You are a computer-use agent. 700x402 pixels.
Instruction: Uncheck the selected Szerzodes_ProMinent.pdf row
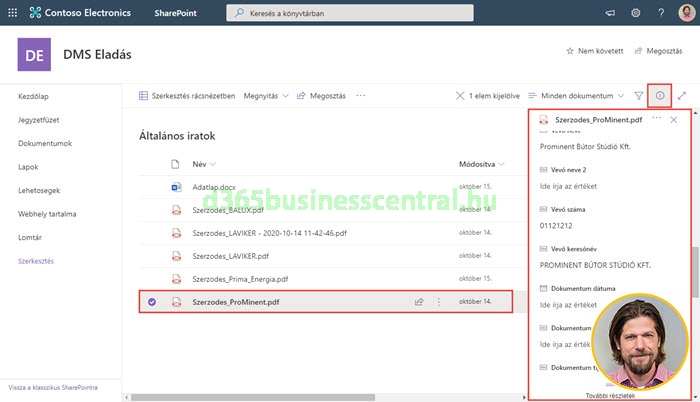coord(151,301)
